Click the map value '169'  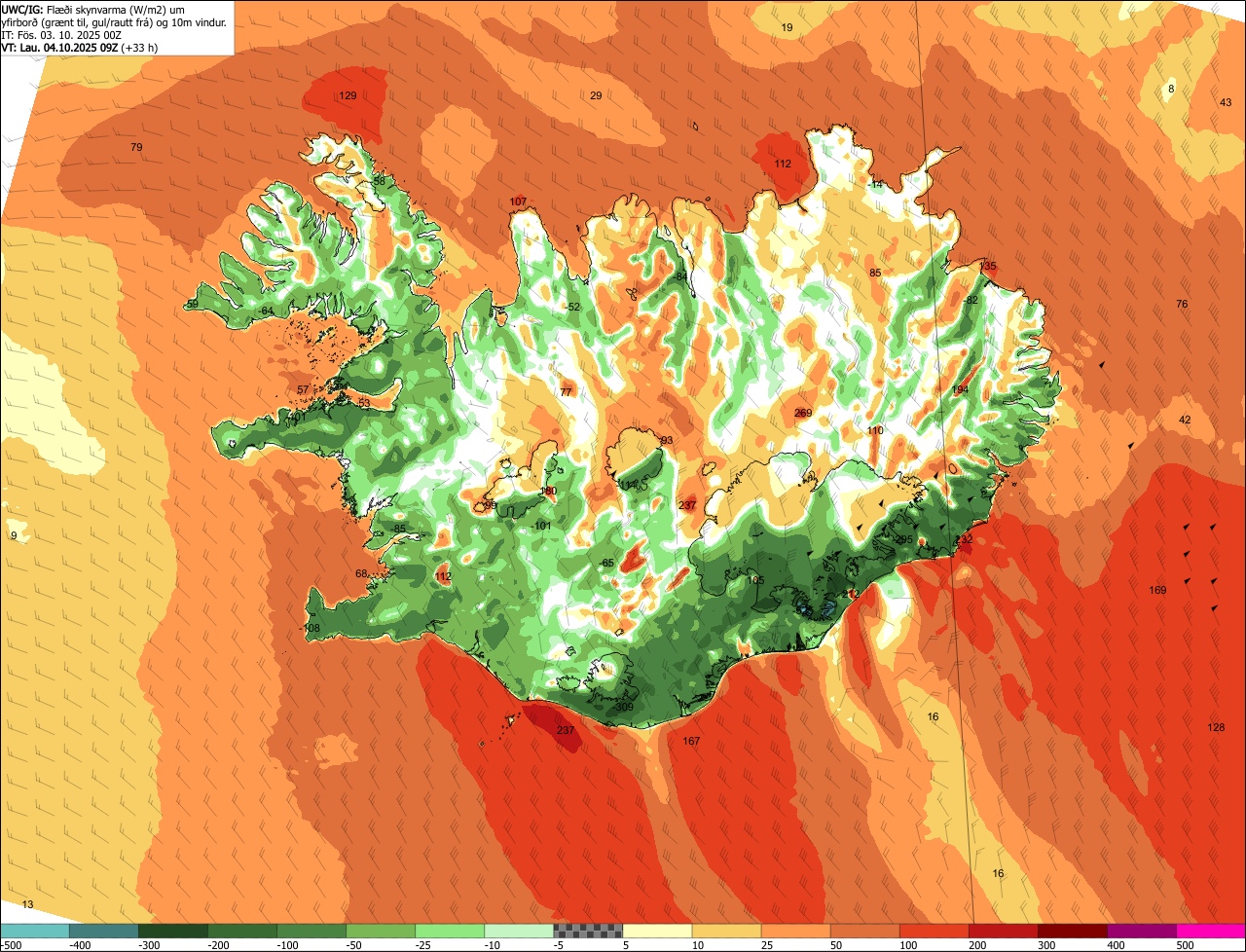click(x=1157, y=590)
